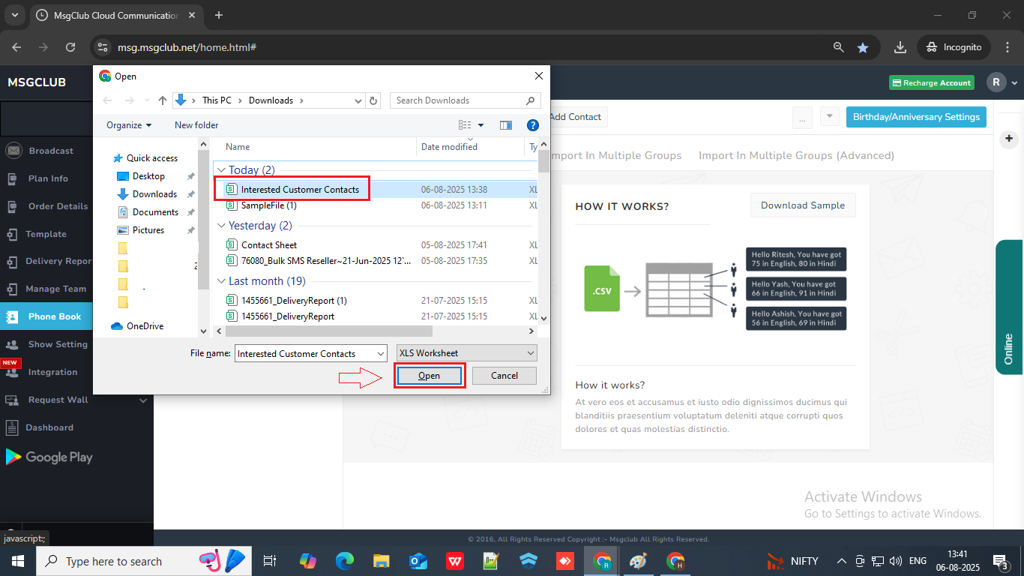Select the 1455661_DeliveryReport (1) file
The height and width of the screenshot is (576, 1024).
coord(294,300)
